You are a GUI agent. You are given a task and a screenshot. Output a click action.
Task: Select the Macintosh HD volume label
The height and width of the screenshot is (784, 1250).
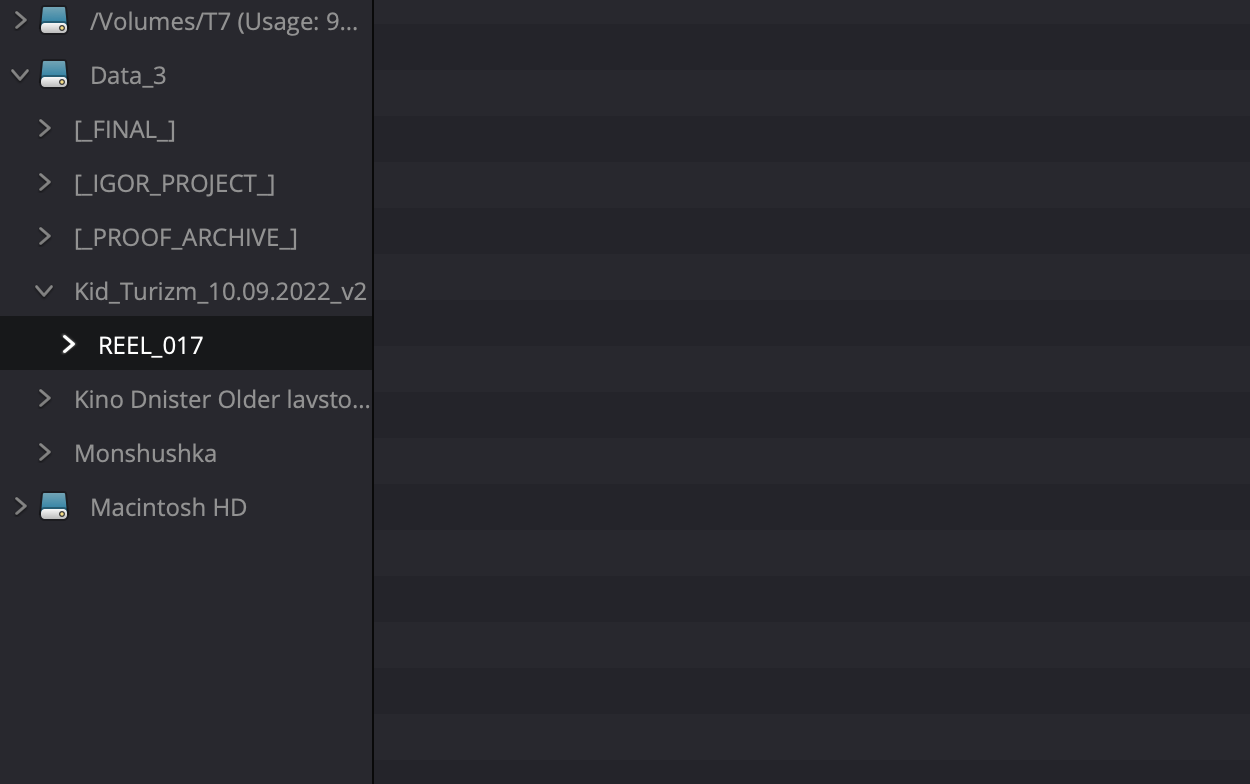[x=168, y=508]
